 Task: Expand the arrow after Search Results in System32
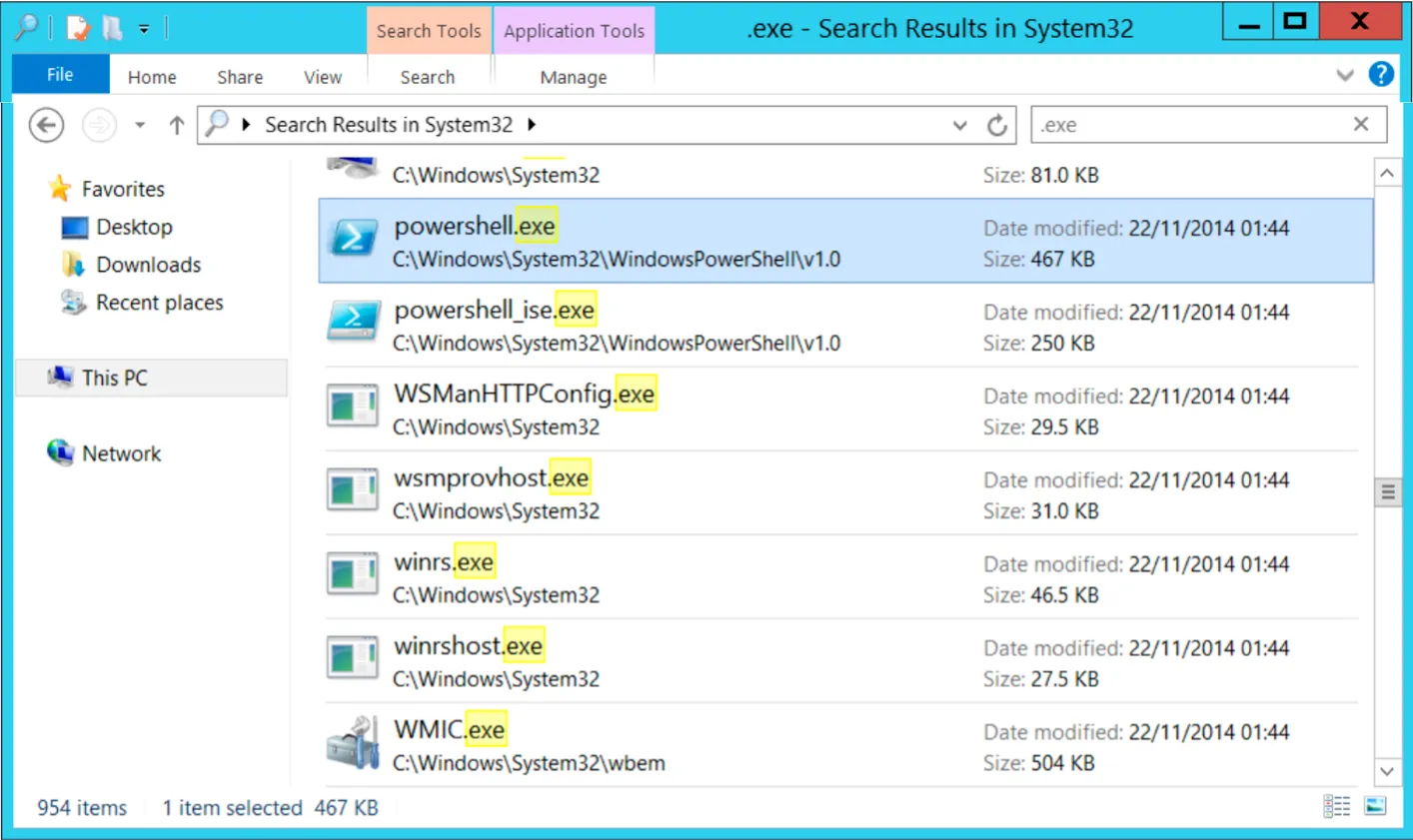coord(532,125)
